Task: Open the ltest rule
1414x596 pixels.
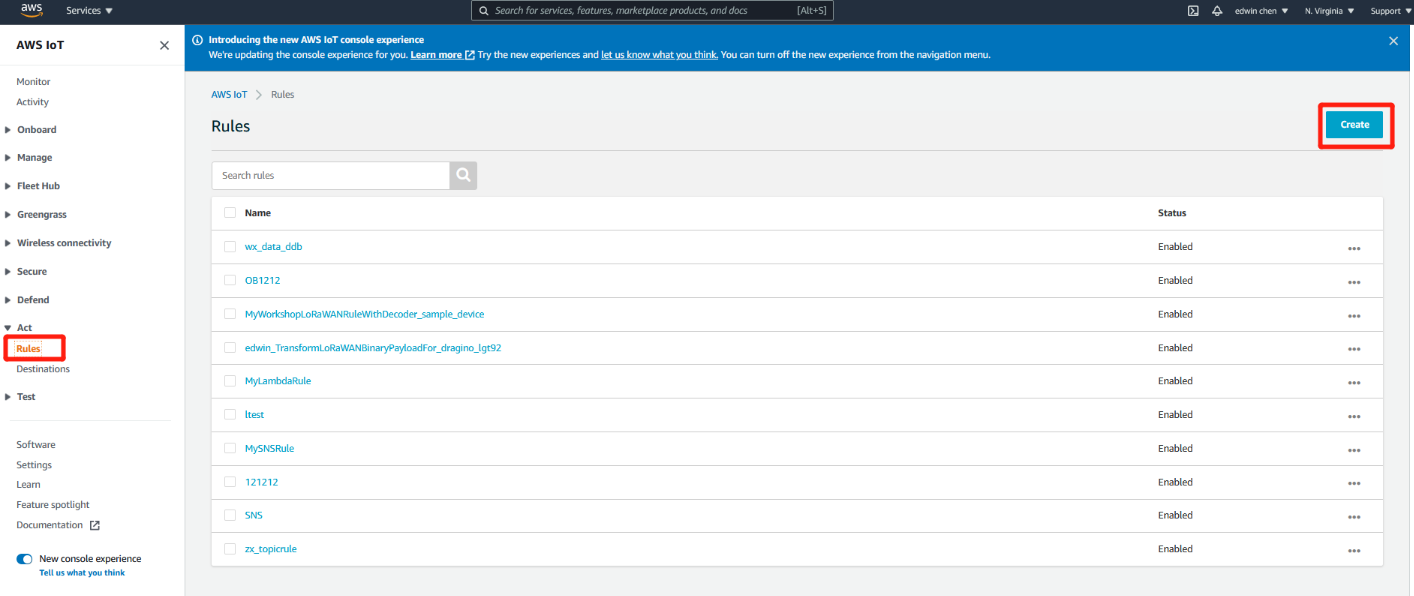Action: coord(254,415)
